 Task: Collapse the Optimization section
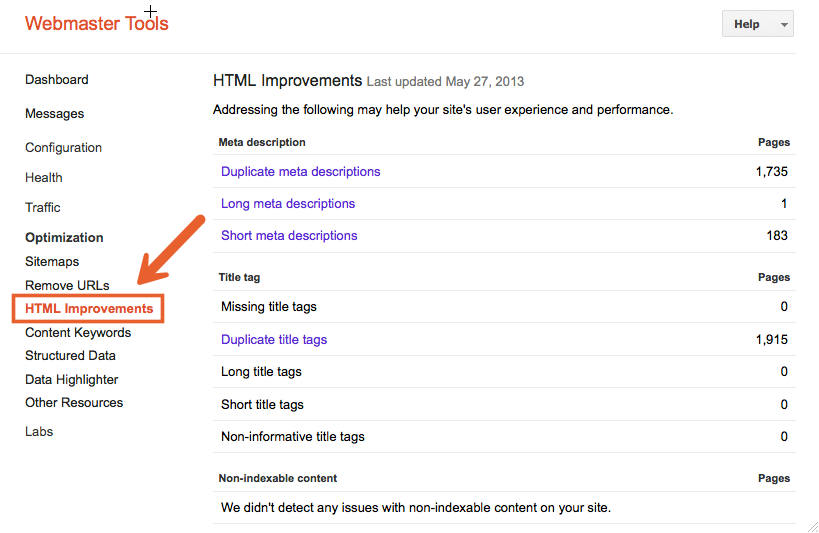tap(64, 238)
